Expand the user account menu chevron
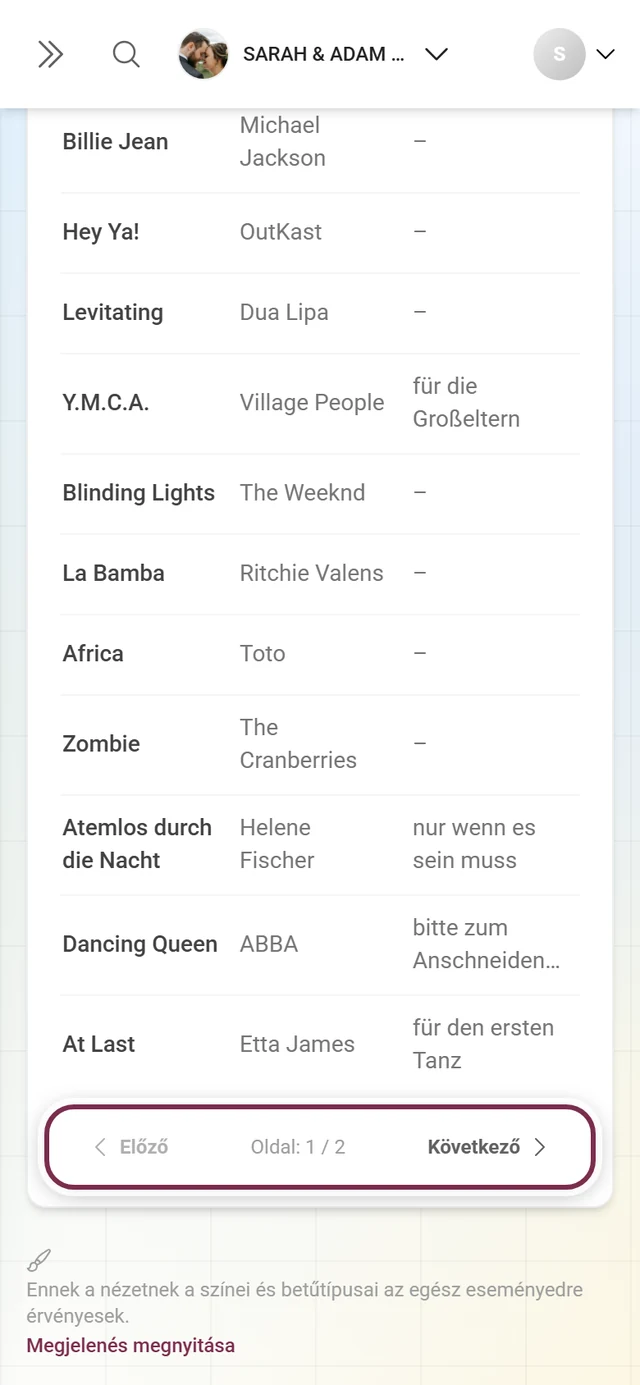640x1385 pixels. point(605,54)
